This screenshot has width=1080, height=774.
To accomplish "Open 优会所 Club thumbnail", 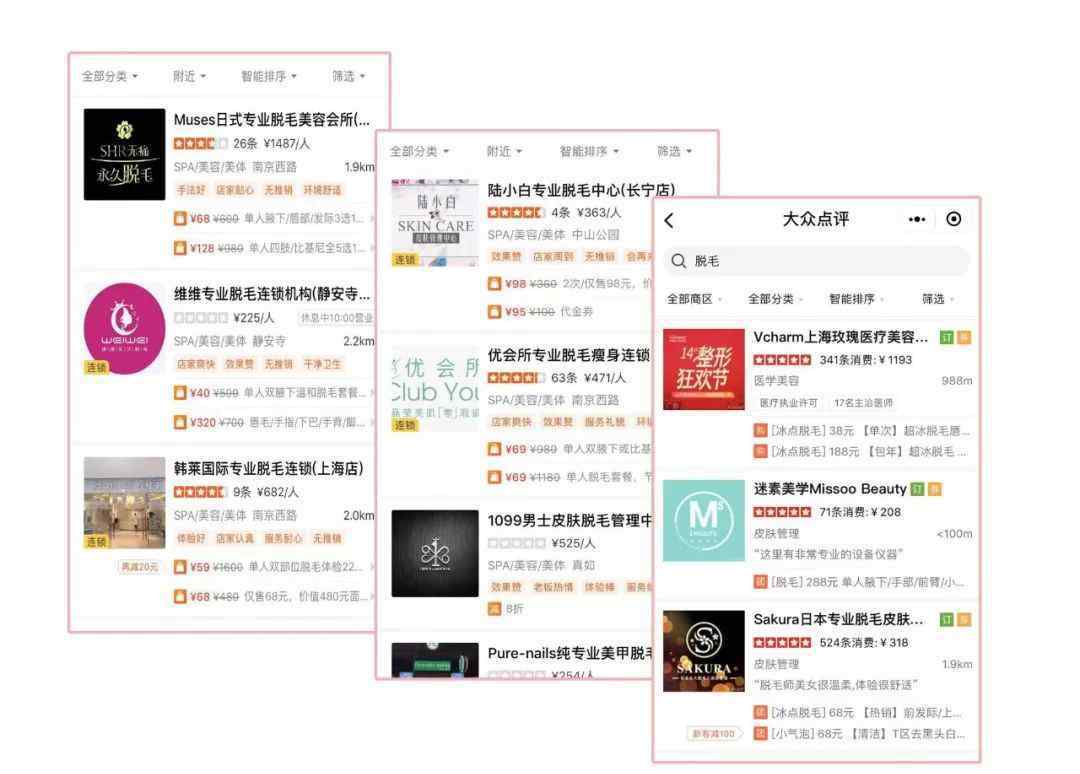I will click(x=435, y=389).
